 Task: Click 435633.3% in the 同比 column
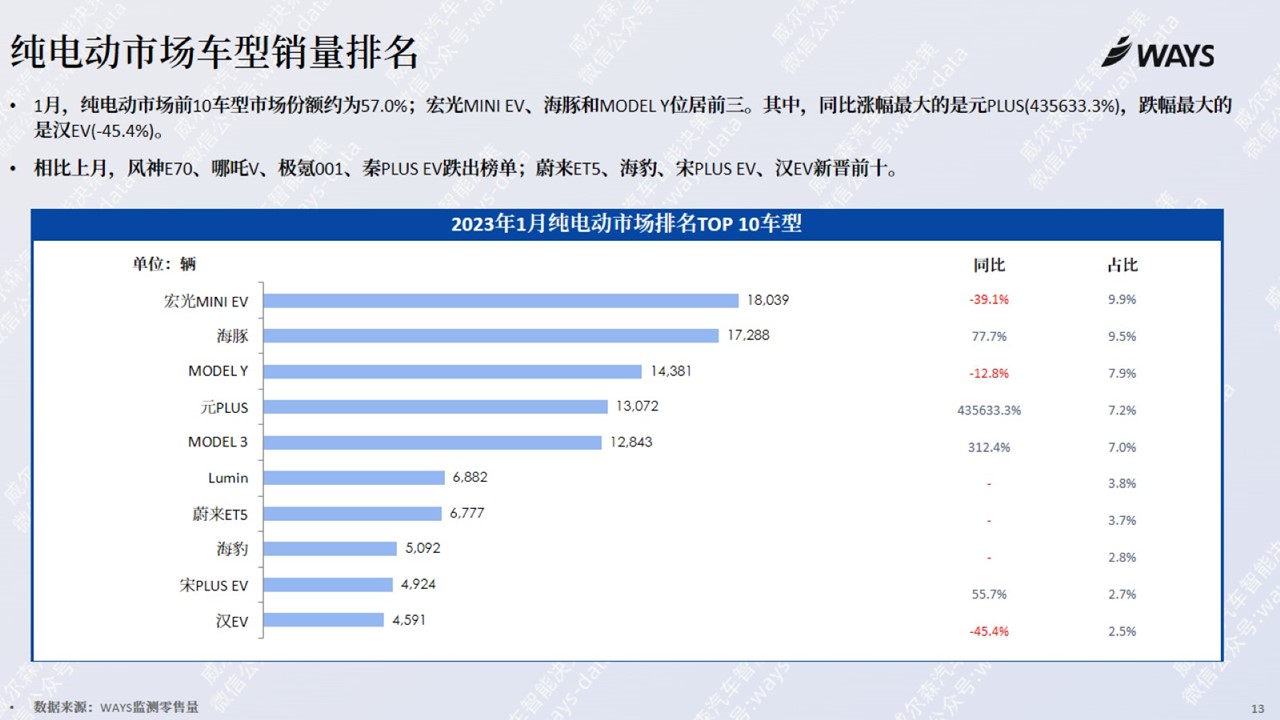pos(989,410)
